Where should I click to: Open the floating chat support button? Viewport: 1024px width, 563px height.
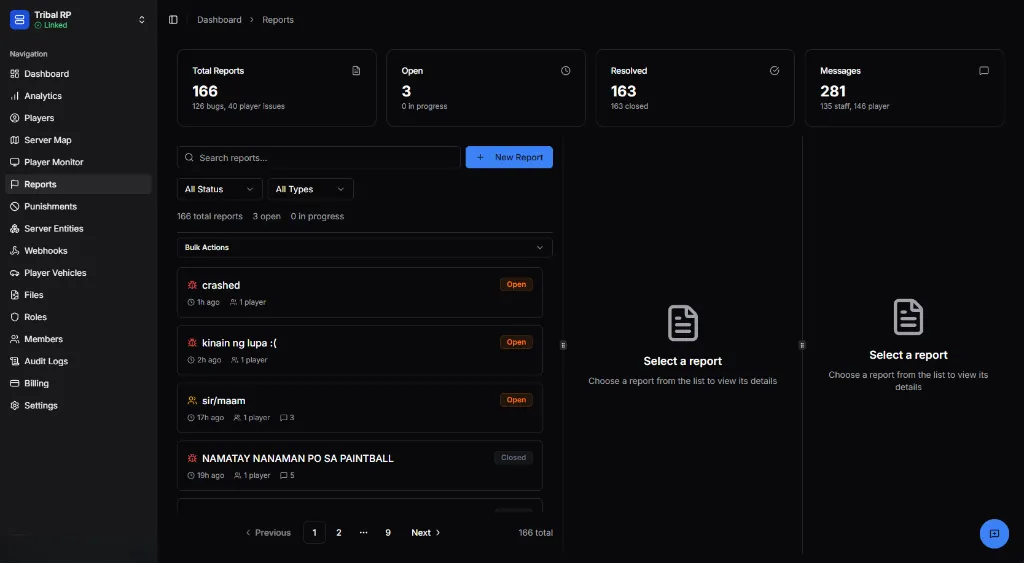(x=994, y=534)
